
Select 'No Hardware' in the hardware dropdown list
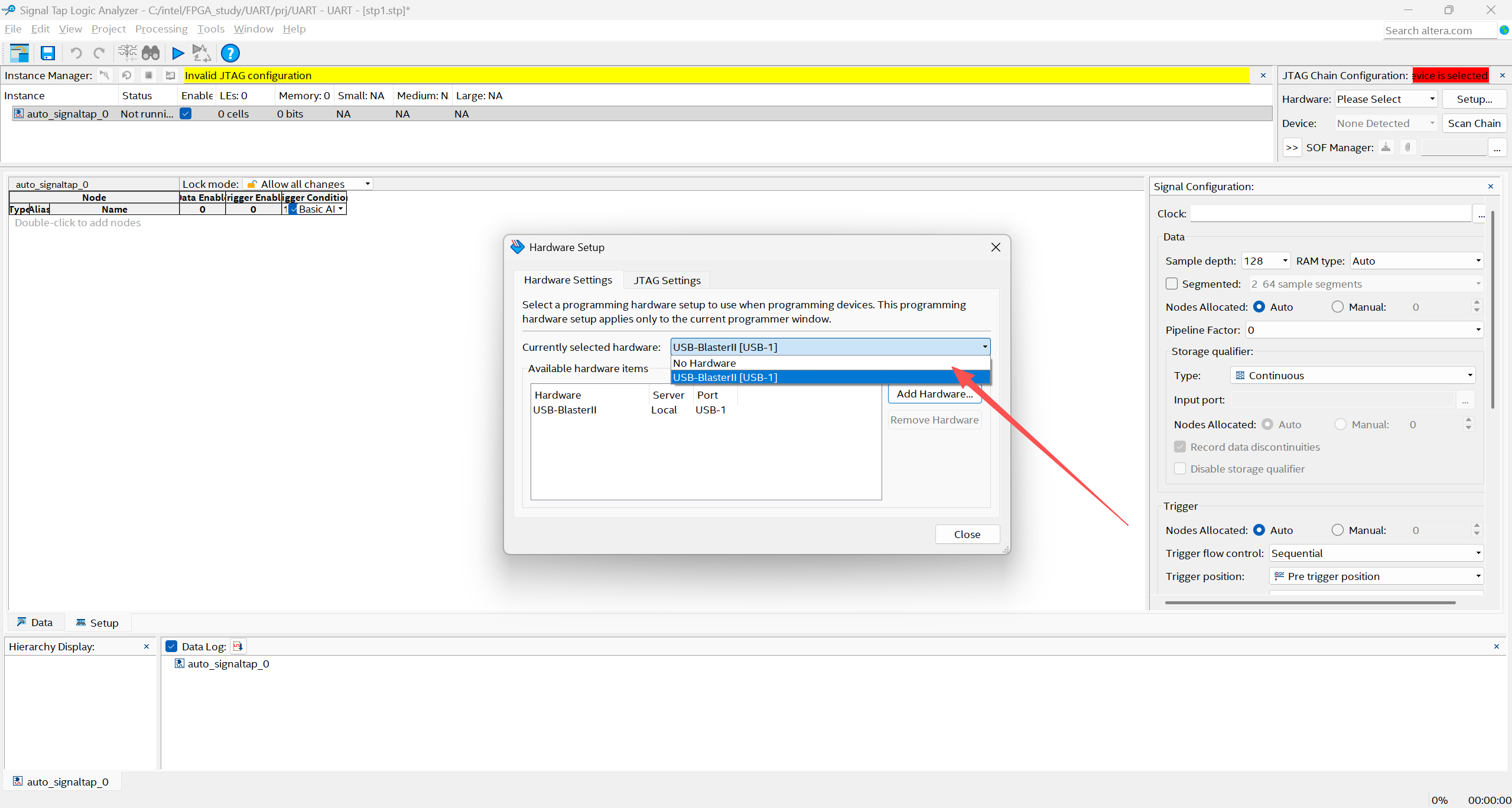(x=831, y=363)
